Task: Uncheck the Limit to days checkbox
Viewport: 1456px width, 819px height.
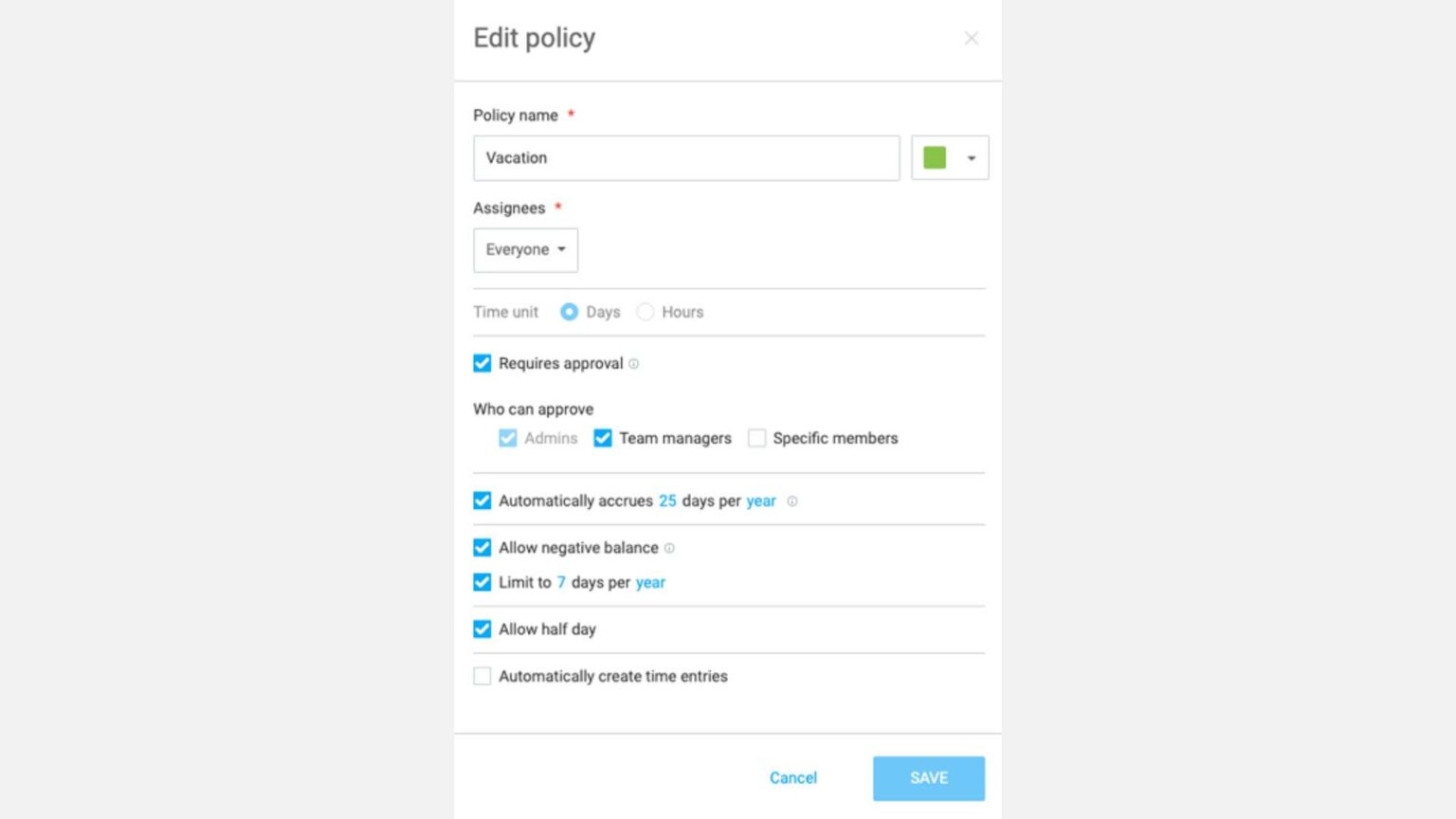Action: click(482, 582)
